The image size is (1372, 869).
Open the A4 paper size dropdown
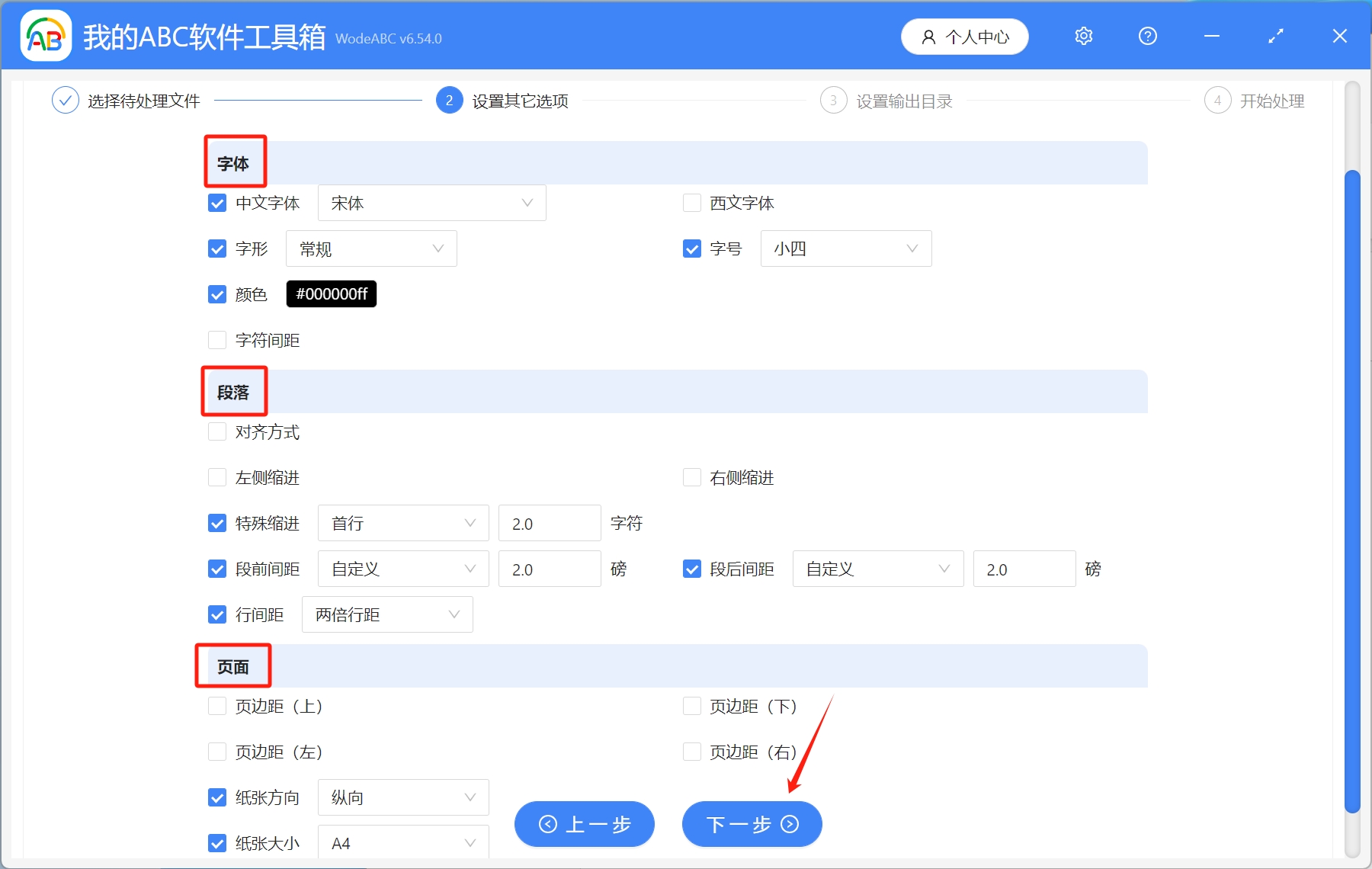(403, 842)
